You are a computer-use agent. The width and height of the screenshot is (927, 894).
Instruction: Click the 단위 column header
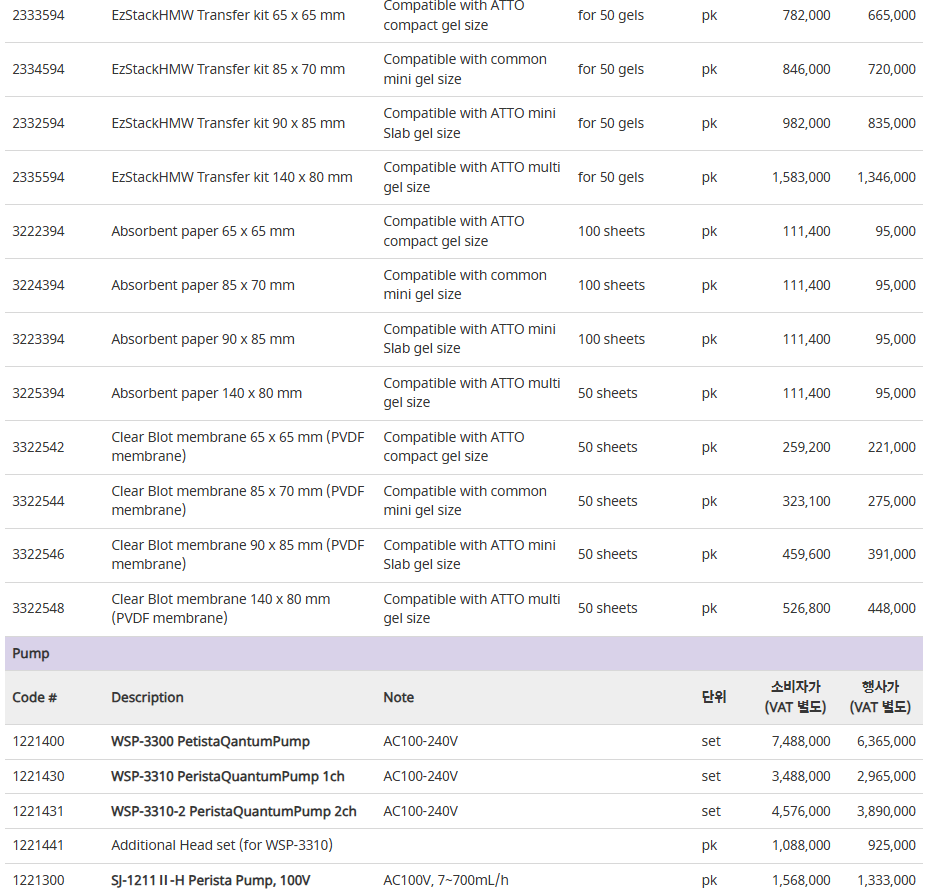714,697
